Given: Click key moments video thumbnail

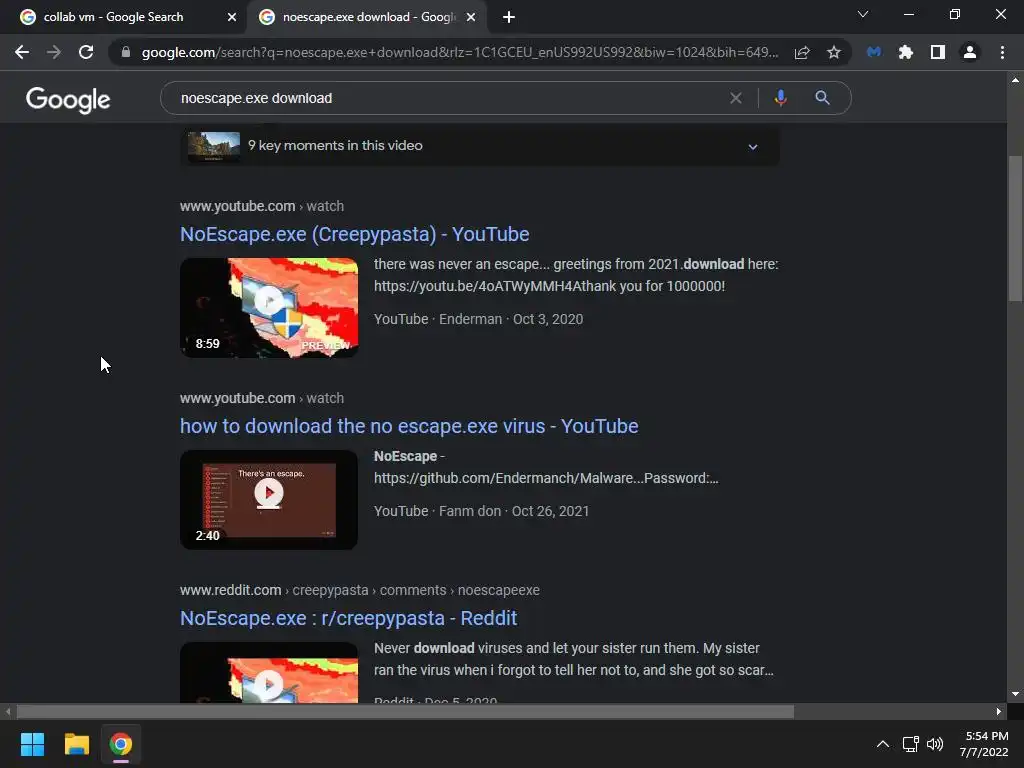Looking at the screenshot, I should [214, 146].
